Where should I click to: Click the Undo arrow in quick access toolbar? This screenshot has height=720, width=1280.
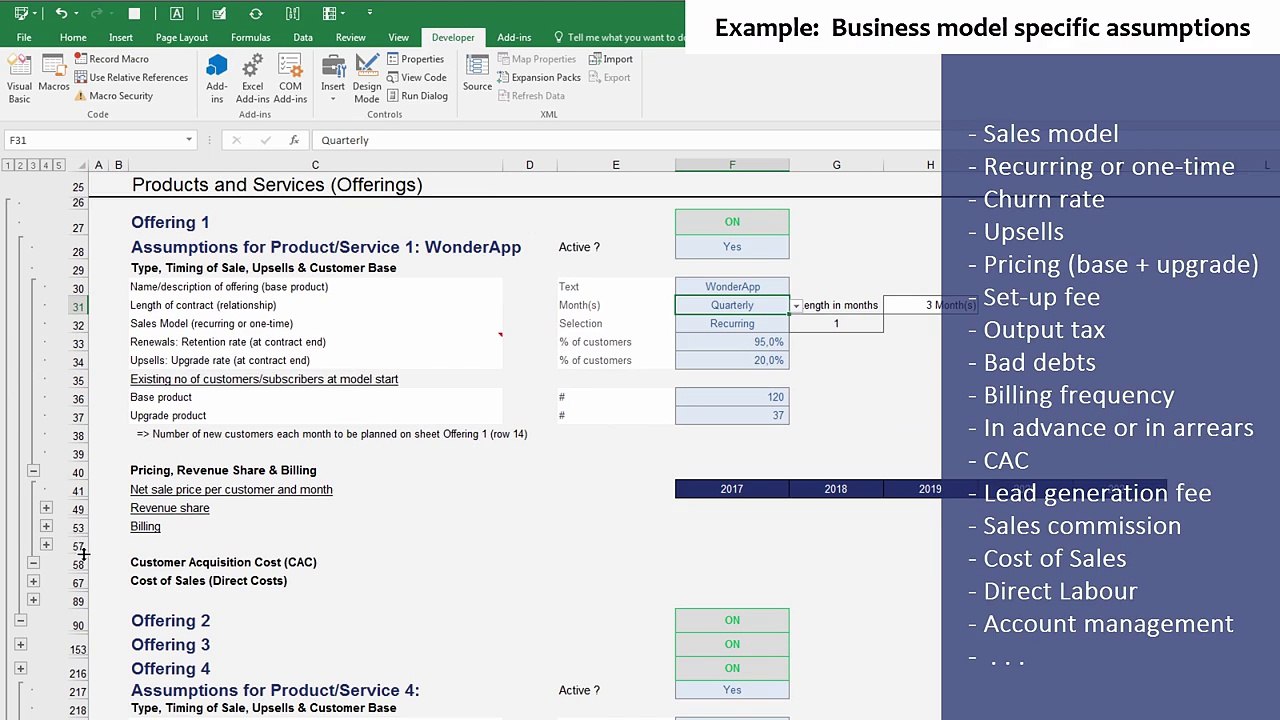pos(61,13)
